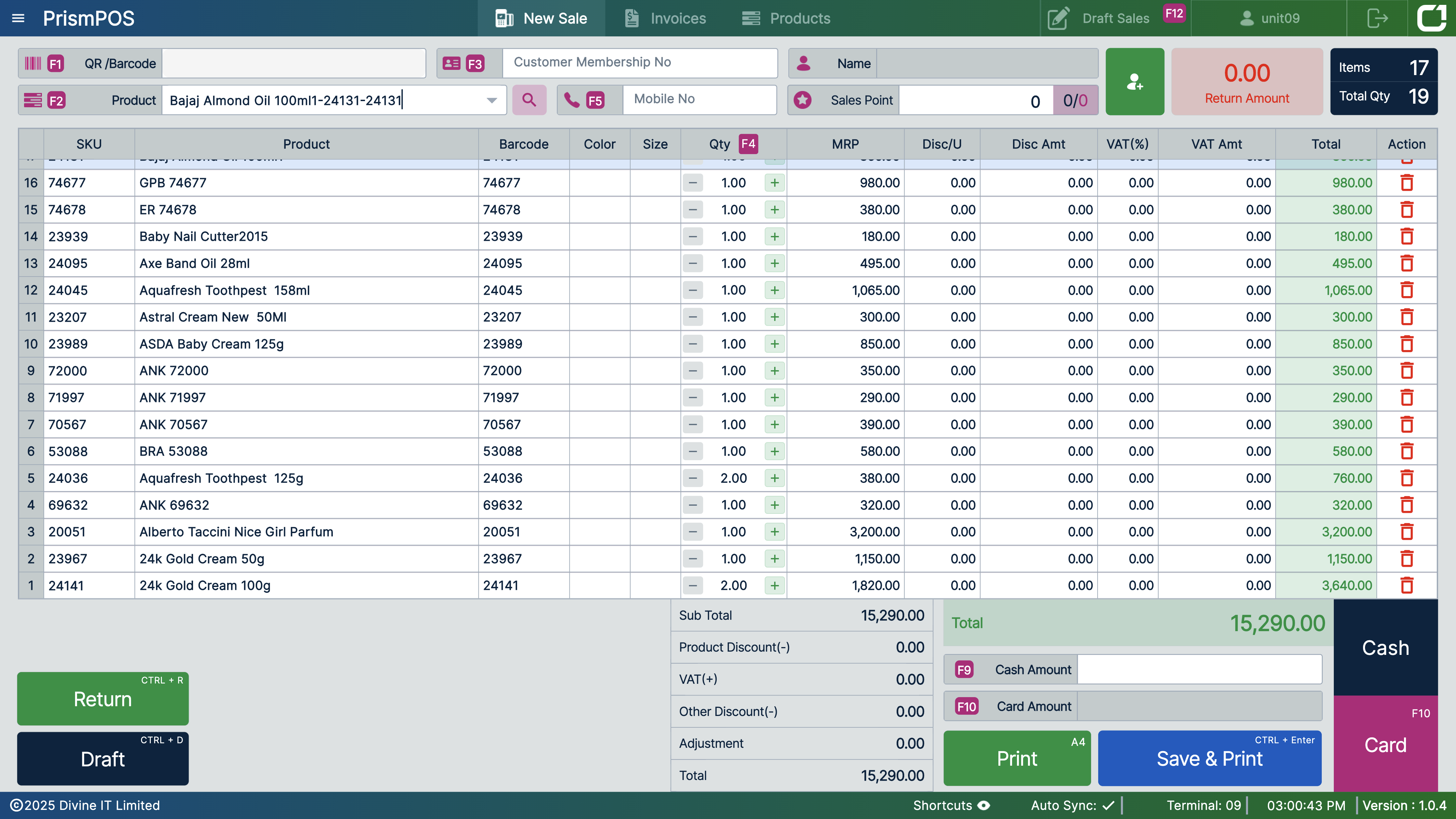Click the add customer icon button
Image resolution: width=1456 pixels, height=819 pixels.
(1134, 82)
